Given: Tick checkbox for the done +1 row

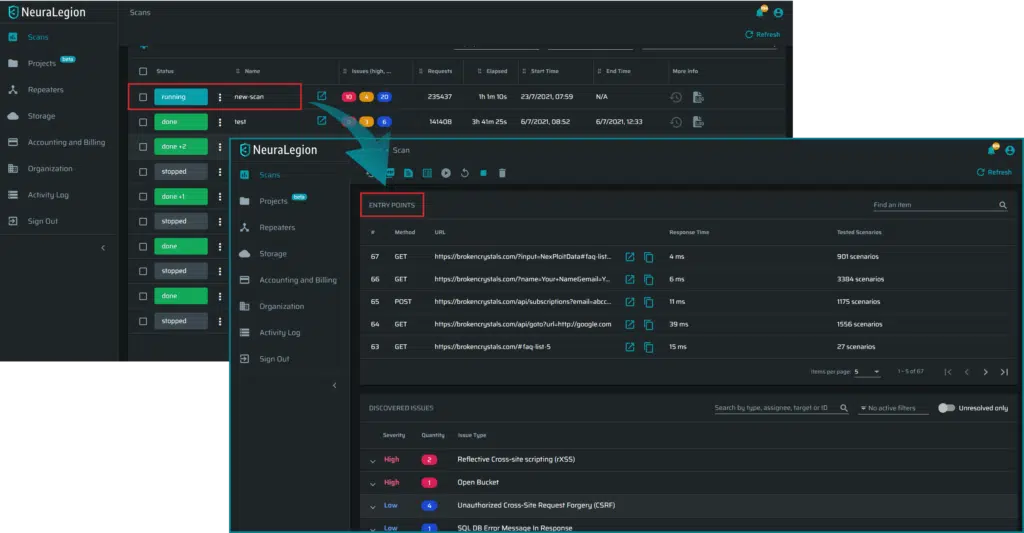Looking at the screenshot, I should pos(143,196).
